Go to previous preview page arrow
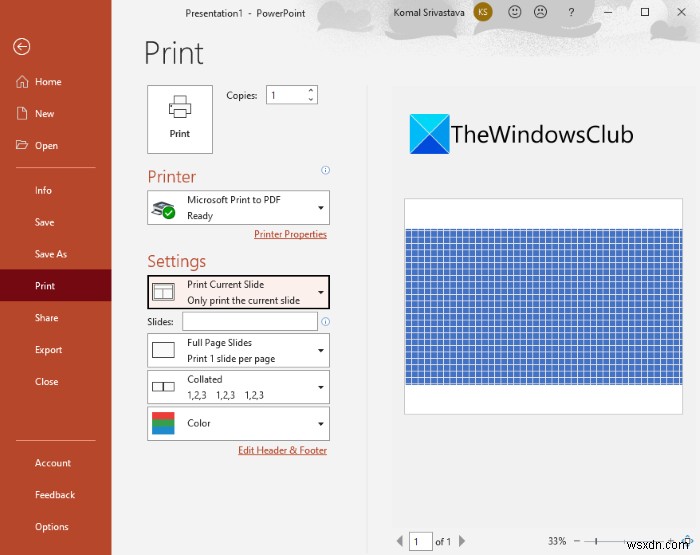Screen dimensions: 700x555 click(400, 541)
